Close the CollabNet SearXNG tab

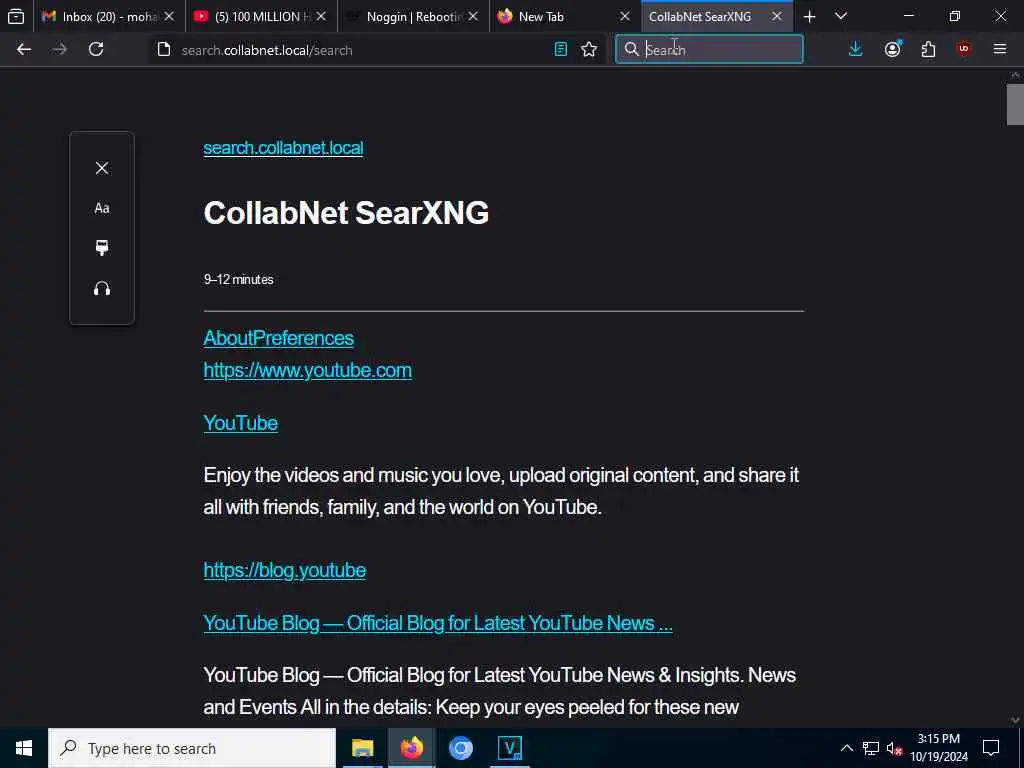(777, 16)
